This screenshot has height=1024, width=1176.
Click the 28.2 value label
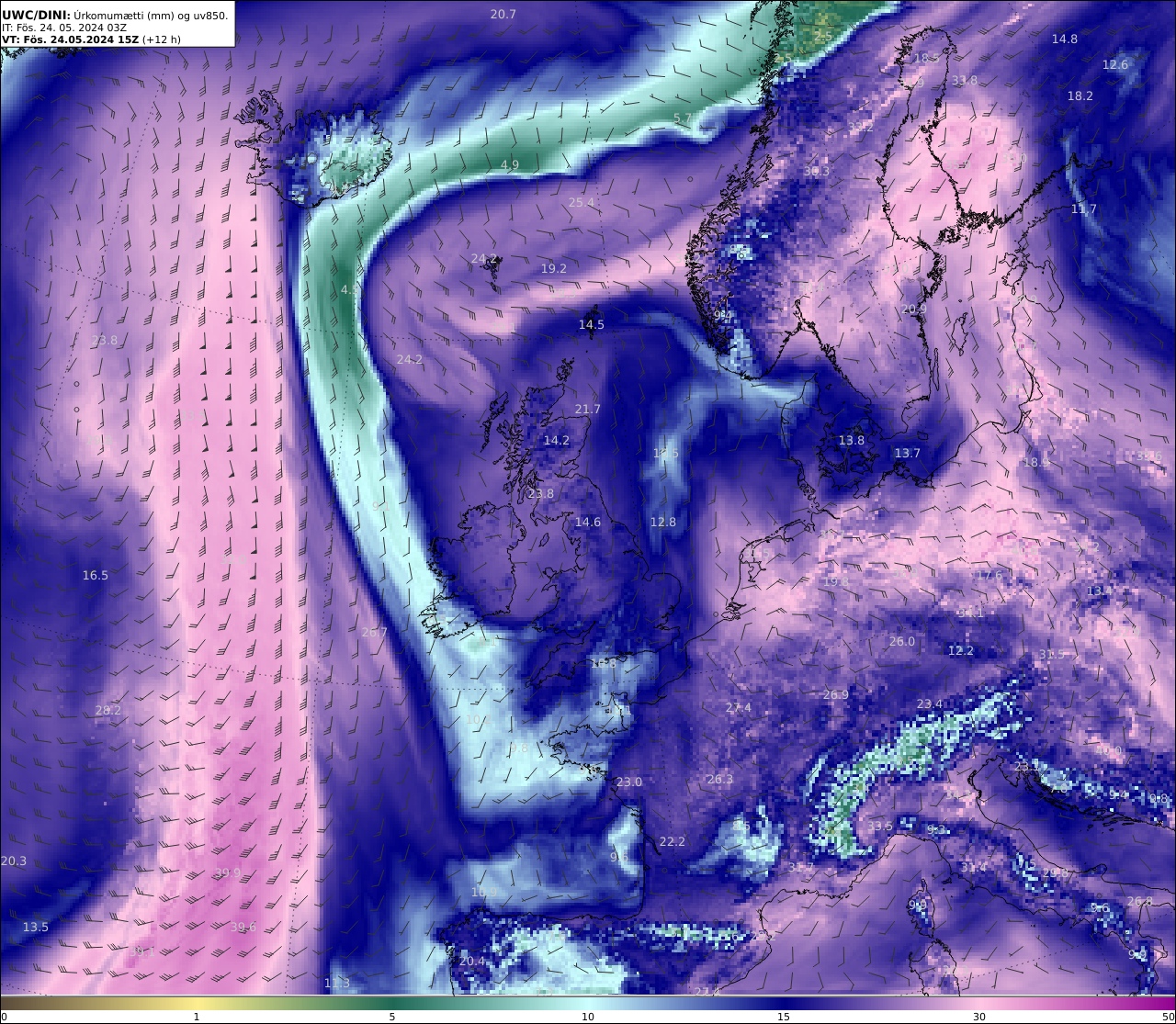tap(108, 710)
